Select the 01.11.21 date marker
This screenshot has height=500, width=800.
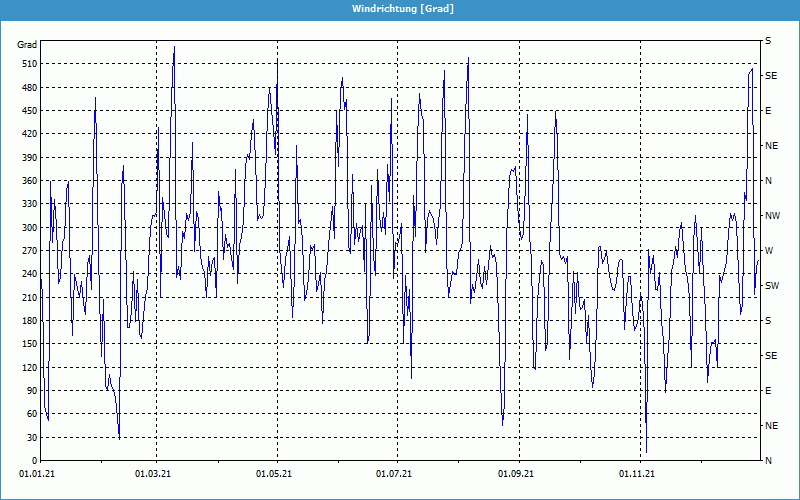637,474
